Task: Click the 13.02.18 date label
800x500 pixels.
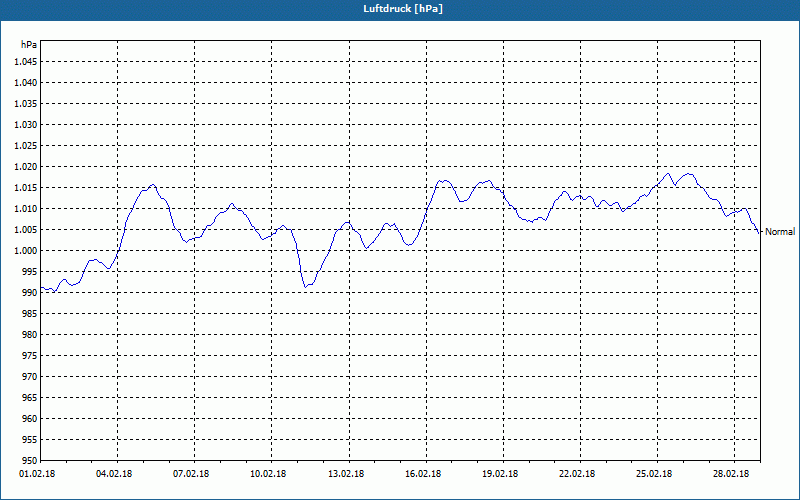Action: pyautogui.click(x=346, y=474)
